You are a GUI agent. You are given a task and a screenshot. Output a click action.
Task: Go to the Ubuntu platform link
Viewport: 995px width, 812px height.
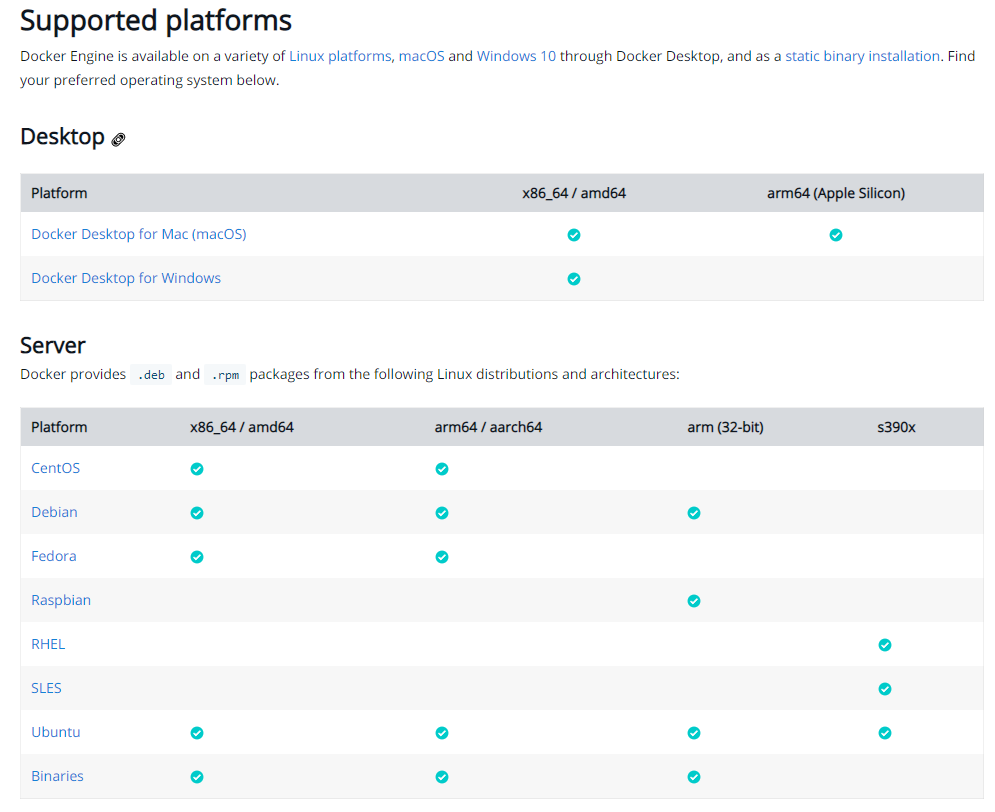[x=56, y=732]
